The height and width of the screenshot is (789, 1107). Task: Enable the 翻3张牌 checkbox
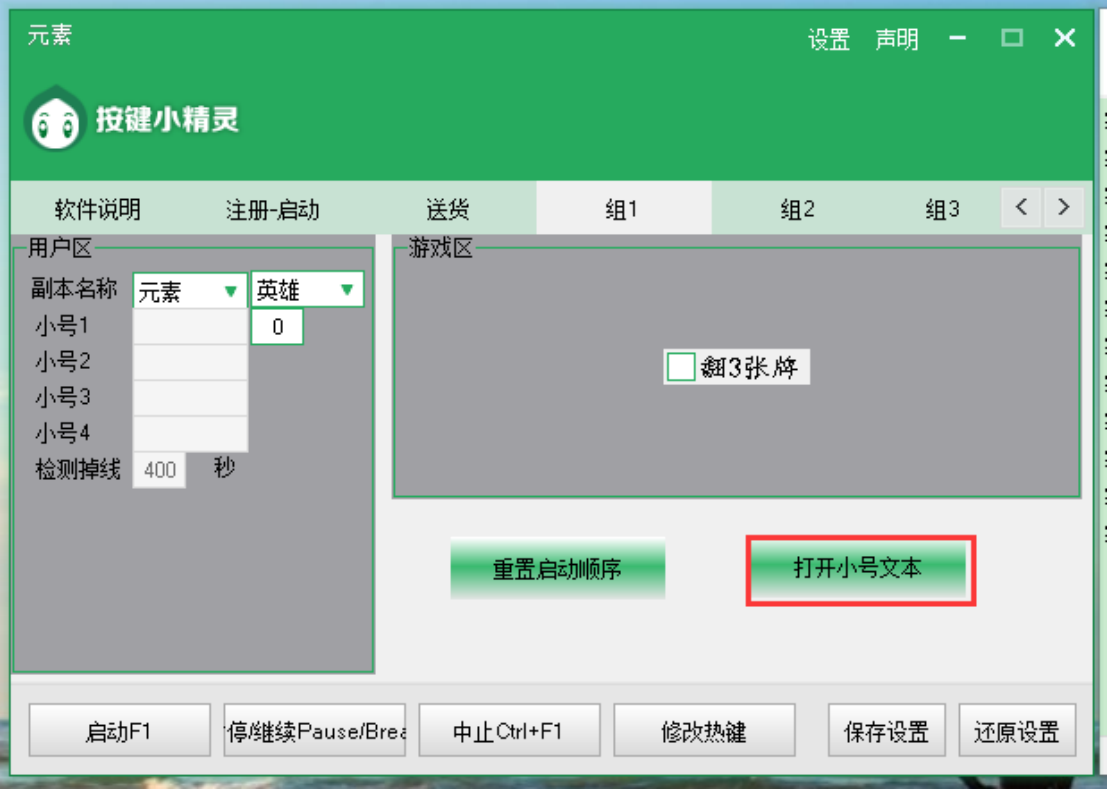click(x=681, y=367)
